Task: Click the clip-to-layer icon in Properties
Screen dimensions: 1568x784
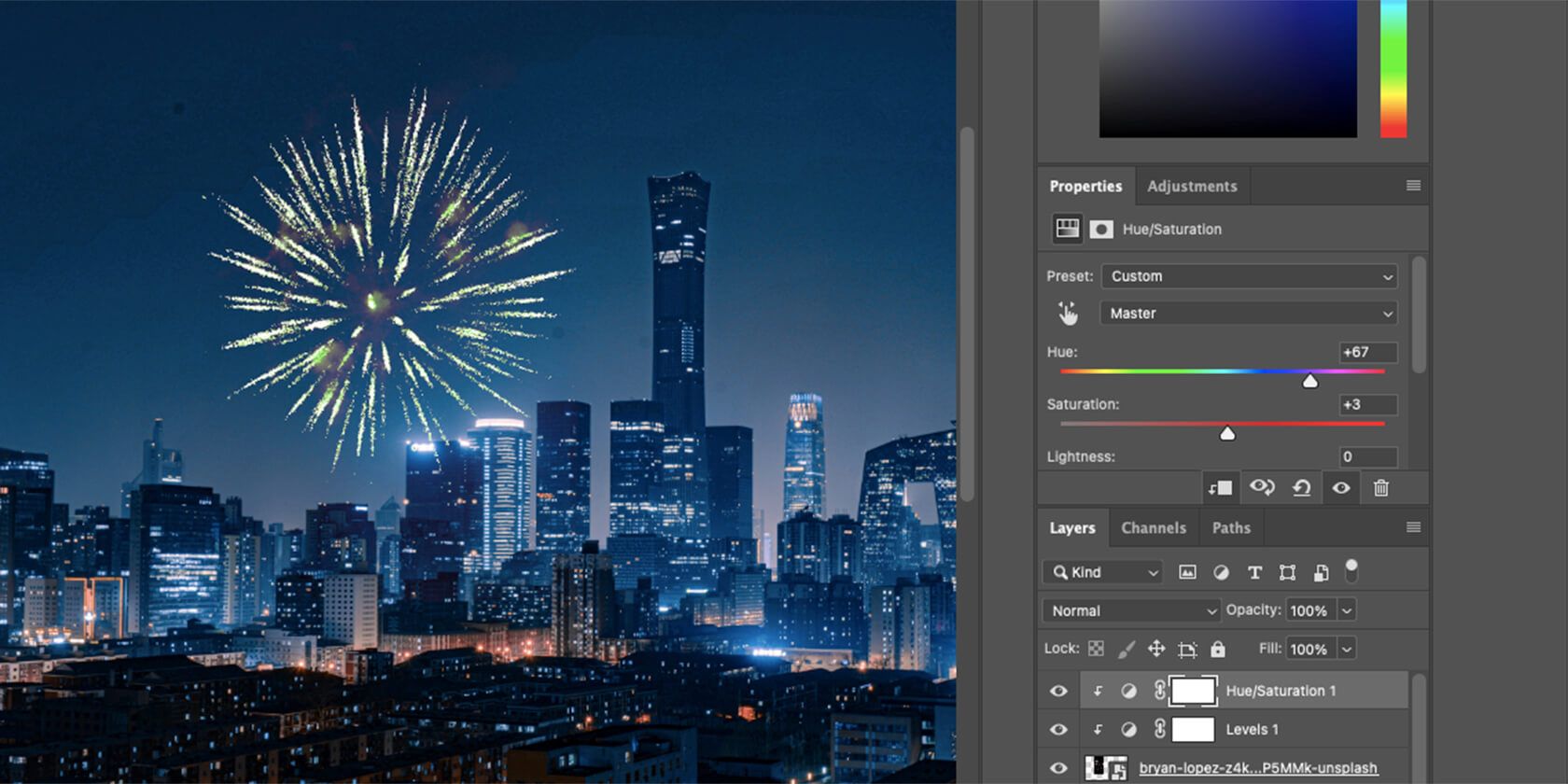Action: click(1220, 487)
